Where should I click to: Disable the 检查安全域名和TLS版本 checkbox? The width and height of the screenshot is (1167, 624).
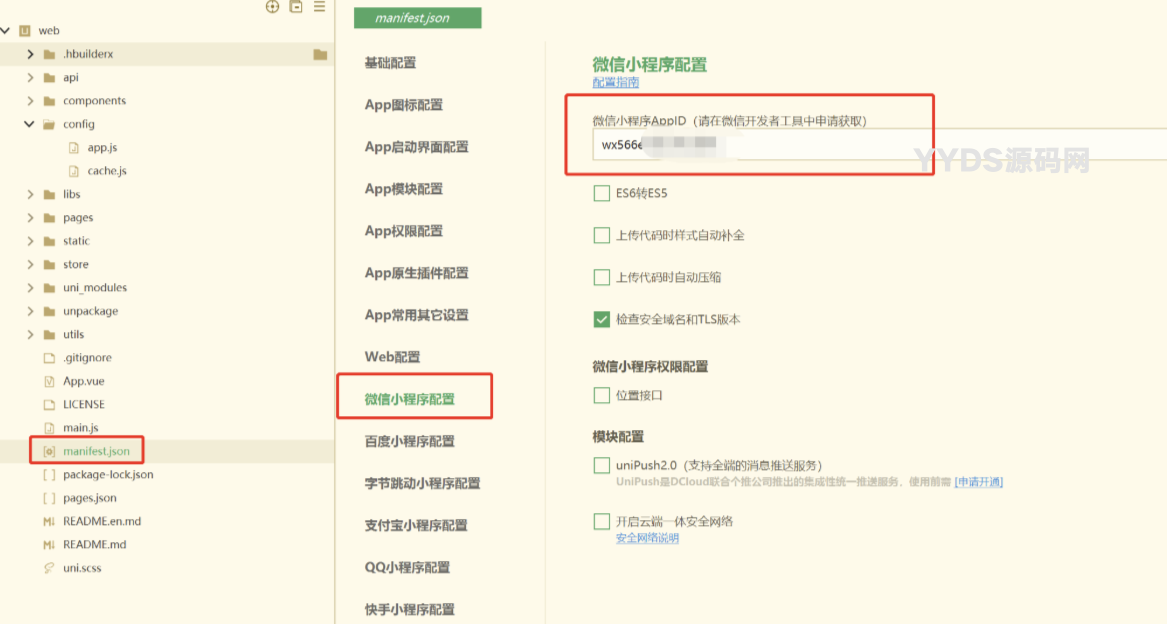coord(601,319)
